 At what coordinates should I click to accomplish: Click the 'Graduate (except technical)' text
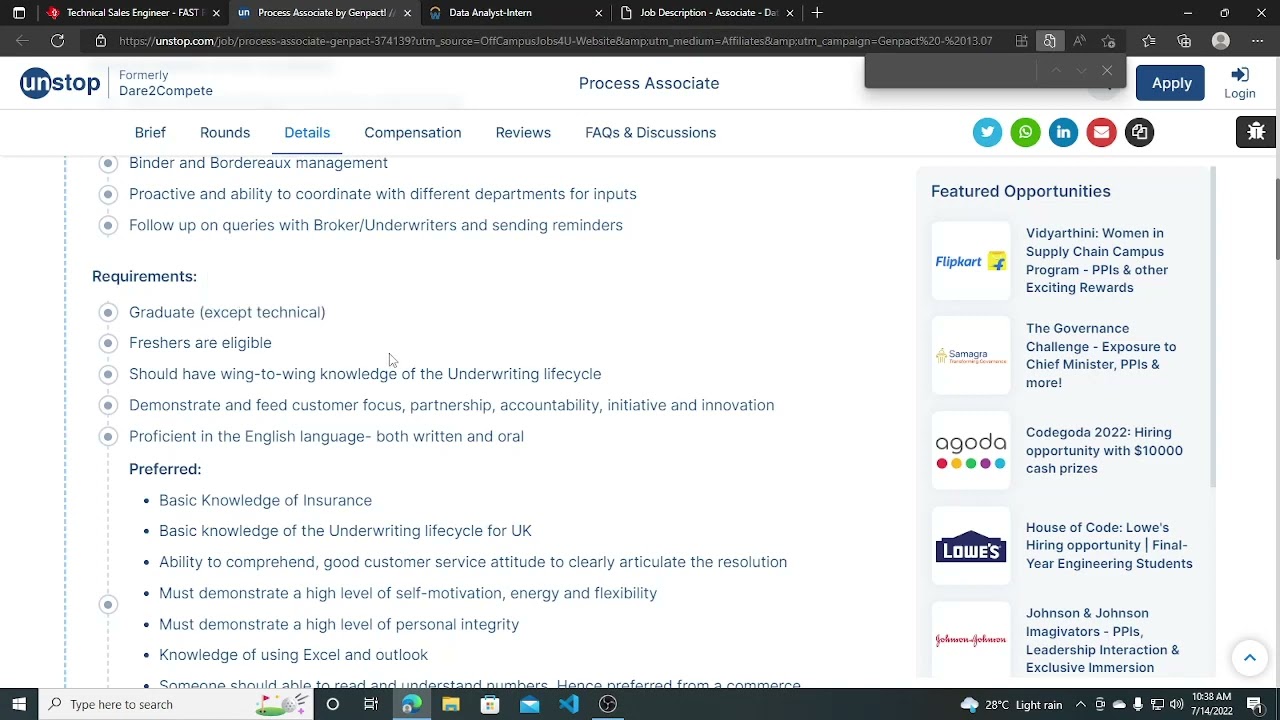(227, 312)
